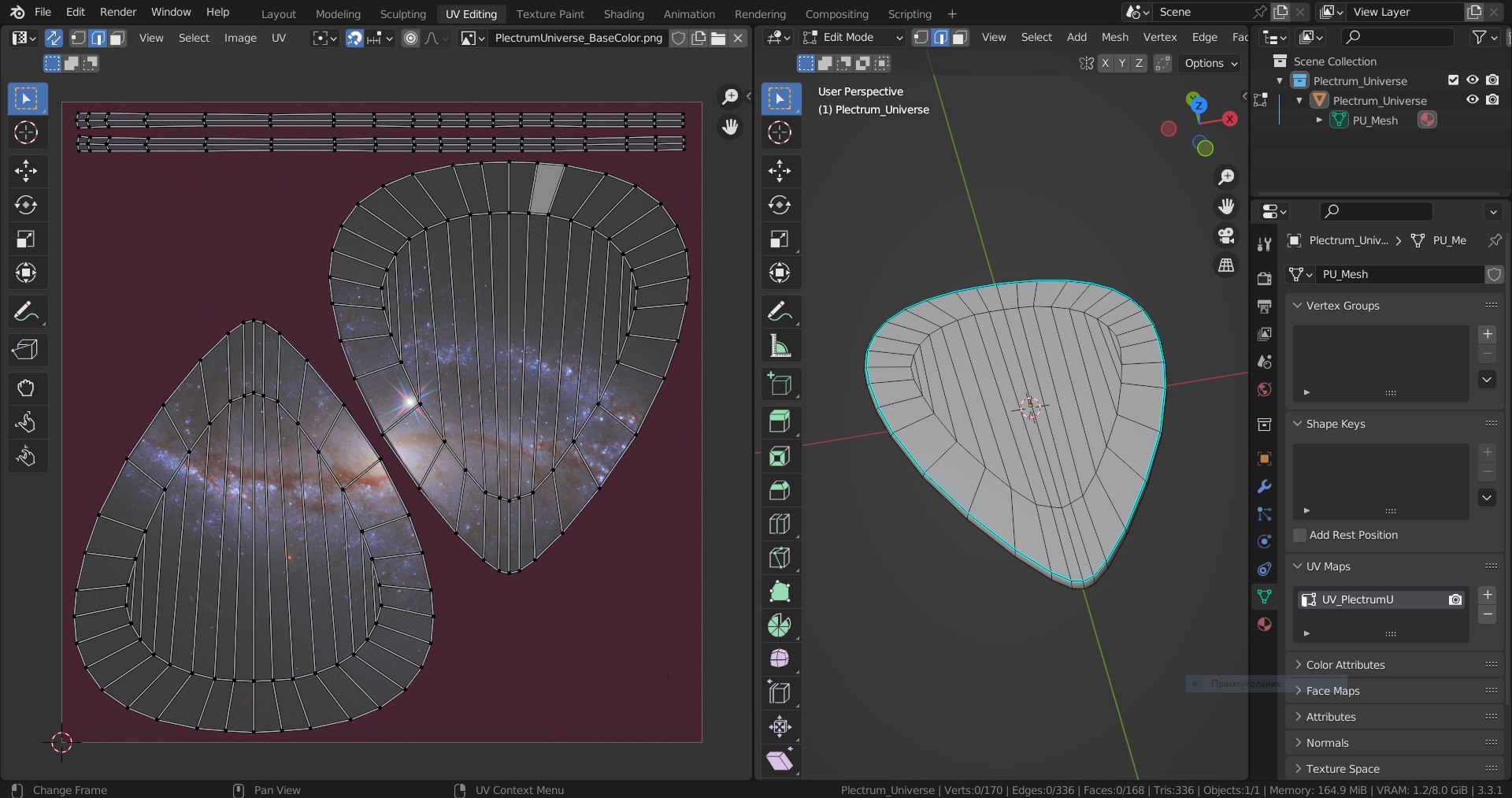Open the Render menu
The width and height of the screenshot is (1512, 798).
(x=118, y=12)
